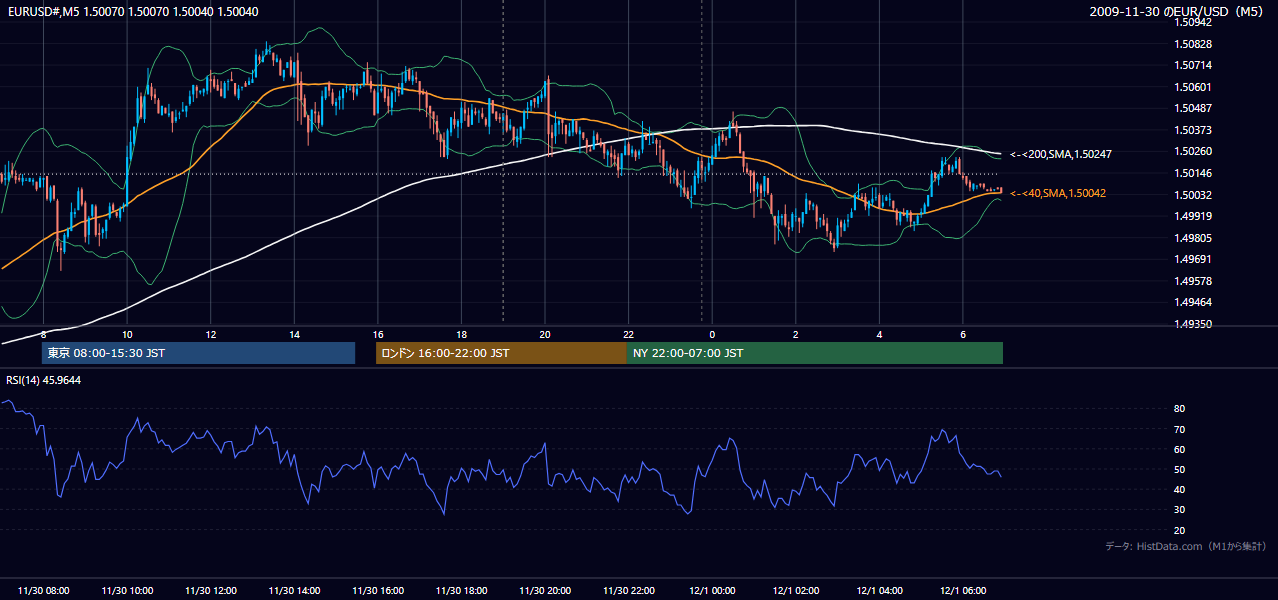Viewport: 1278px width, 600px height.
Task: Click the 12/1 00:00 time label
Action: (712, 591)
